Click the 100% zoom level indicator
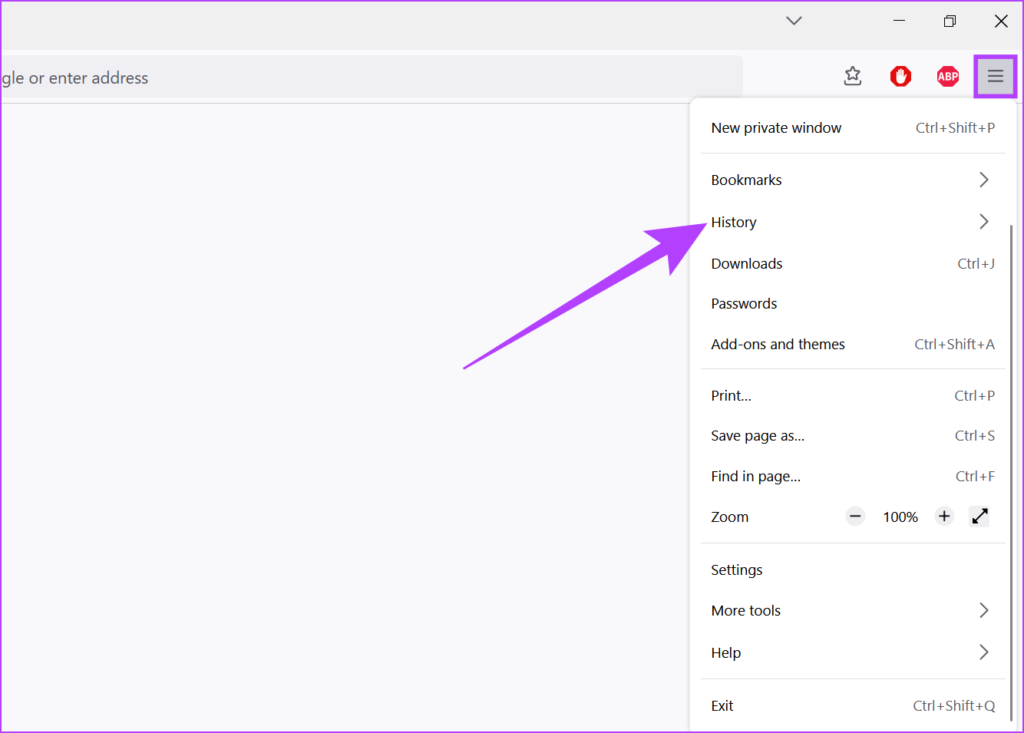 (x=900, y=516)
